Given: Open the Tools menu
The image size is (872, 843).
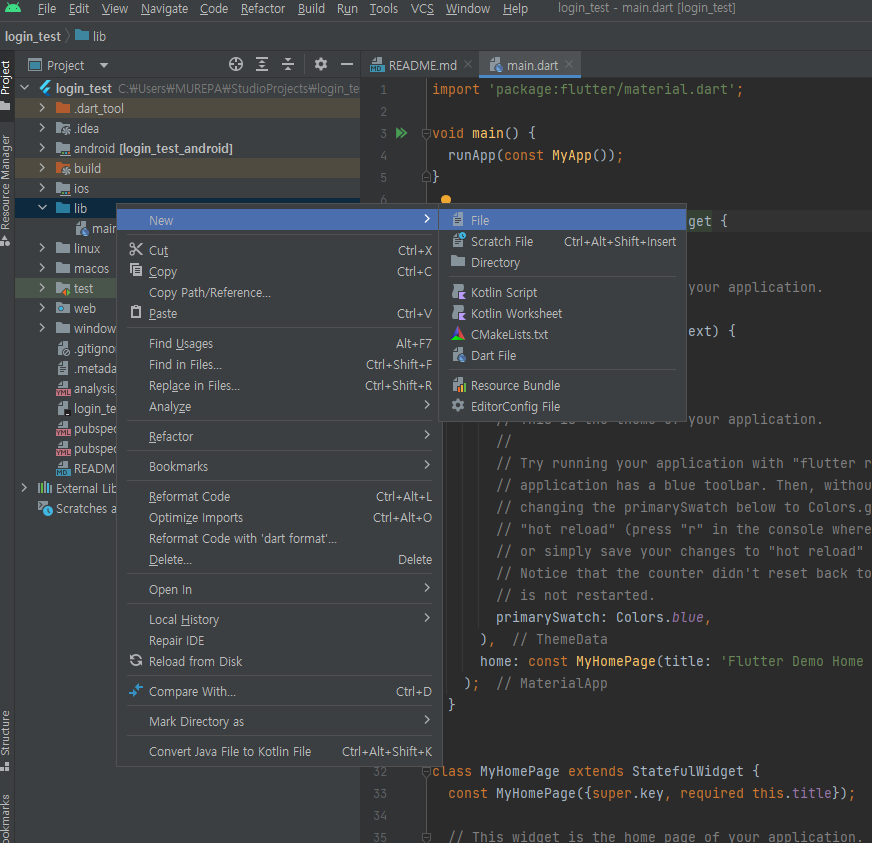Looking at the screenshot, I should pyautogui.click(x=384, y=9).
